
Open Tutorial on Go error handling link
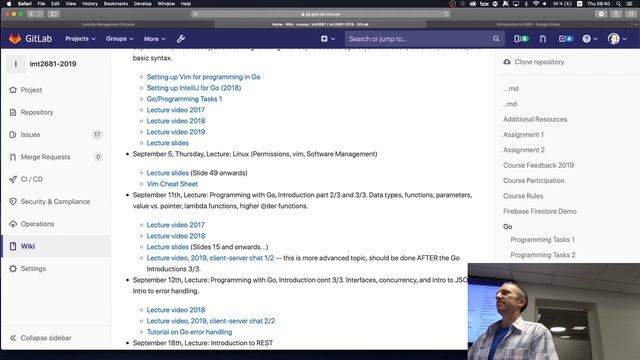(x=189, y=332)
